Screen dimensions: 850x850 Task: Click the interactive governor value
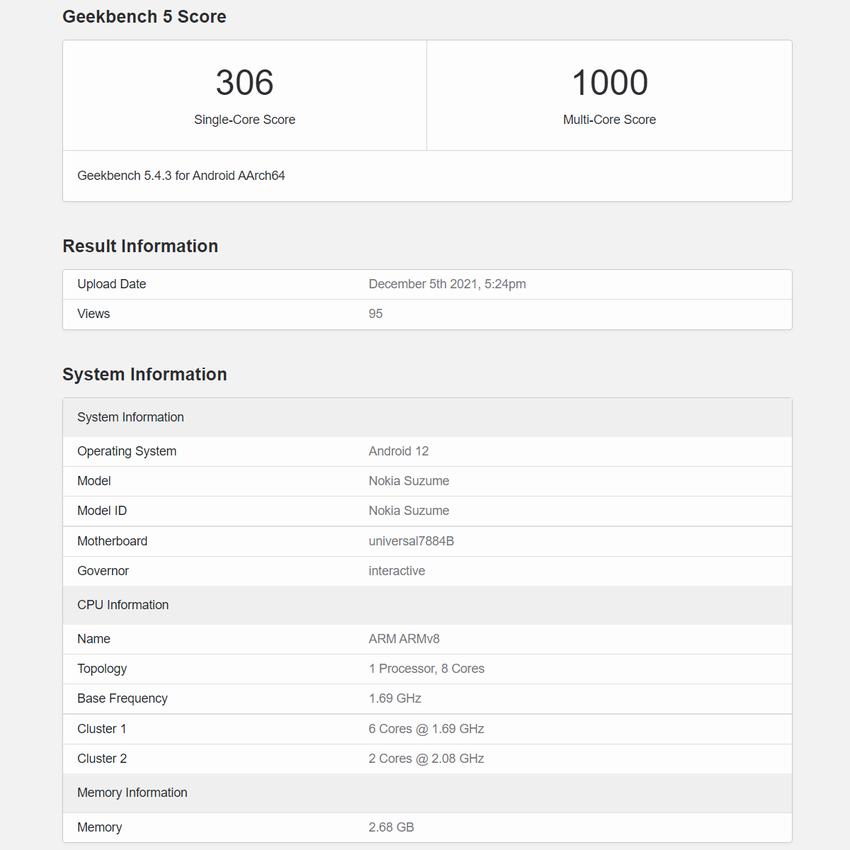click(396, 571)
